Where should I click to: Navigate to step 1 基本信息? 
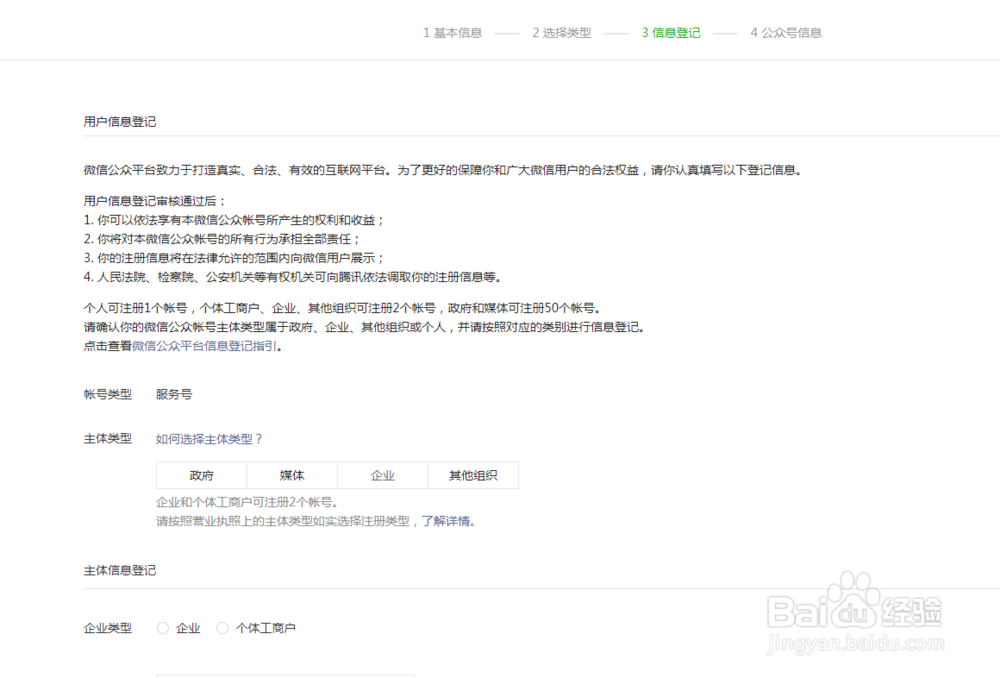pos(453,32)
